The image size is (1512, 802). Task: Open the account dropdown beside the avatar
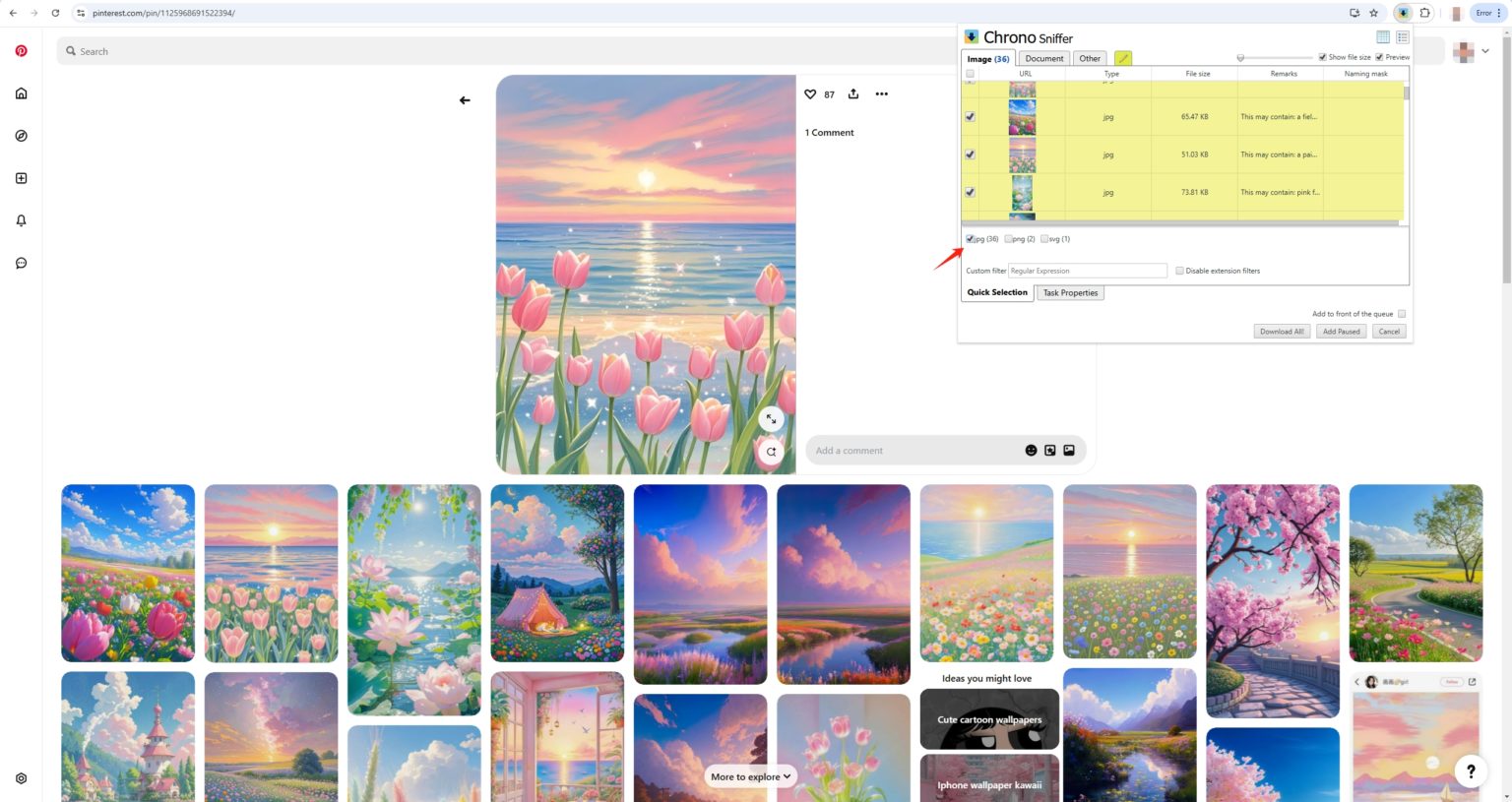(x=1485, y=50)
